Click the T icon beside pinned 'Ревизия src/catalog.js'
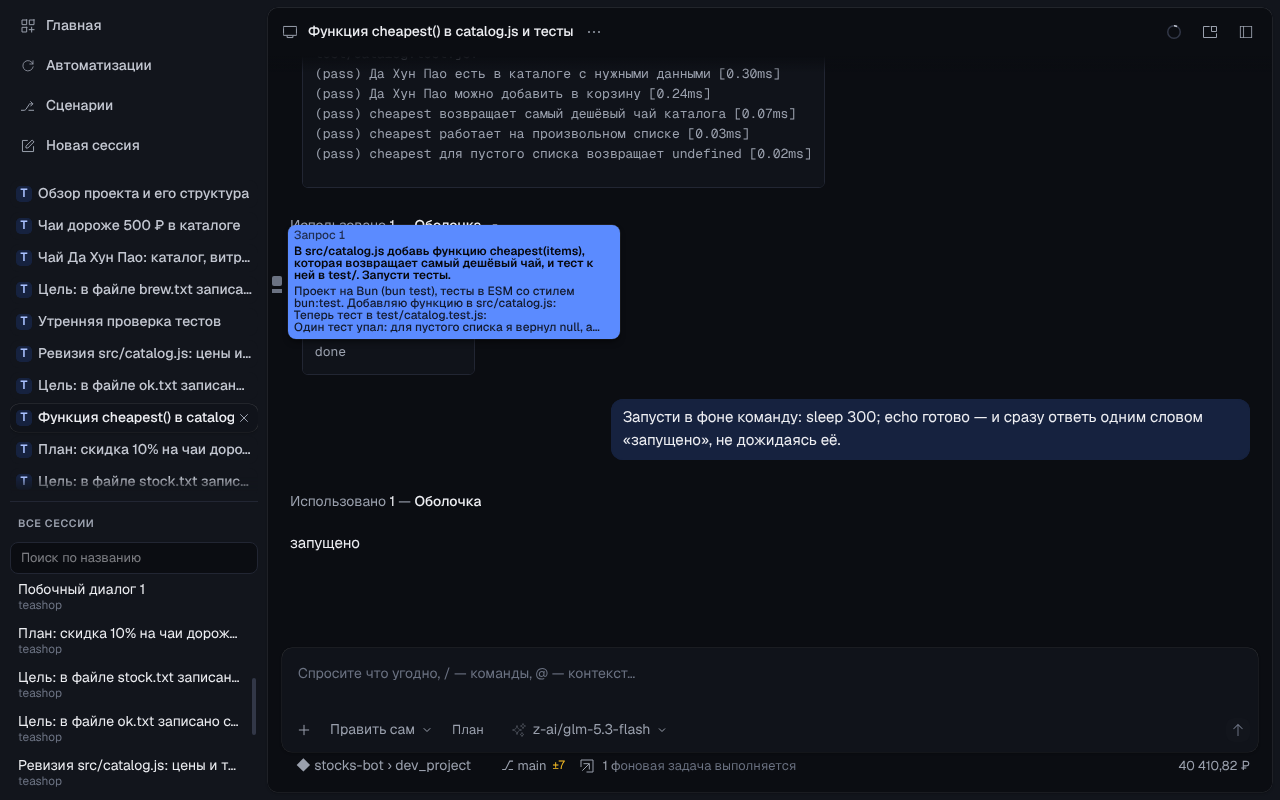The height and width of the screenshot is (800, 1280). (x=24, y=353)
